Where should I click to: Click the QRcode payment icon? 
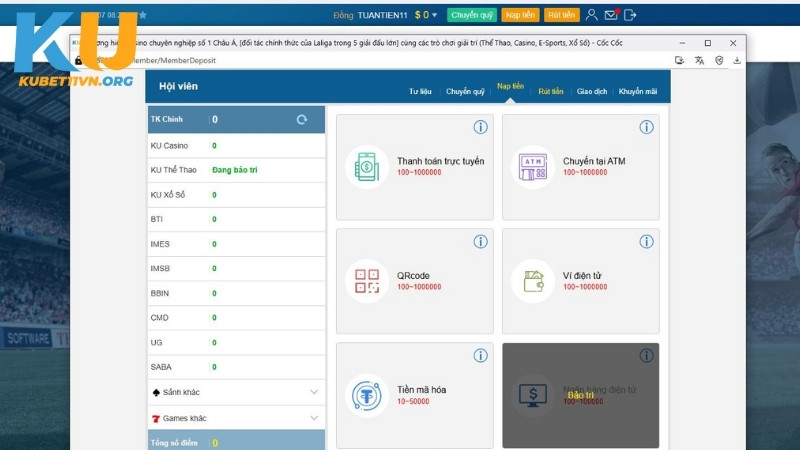click(x=367, y=281)
